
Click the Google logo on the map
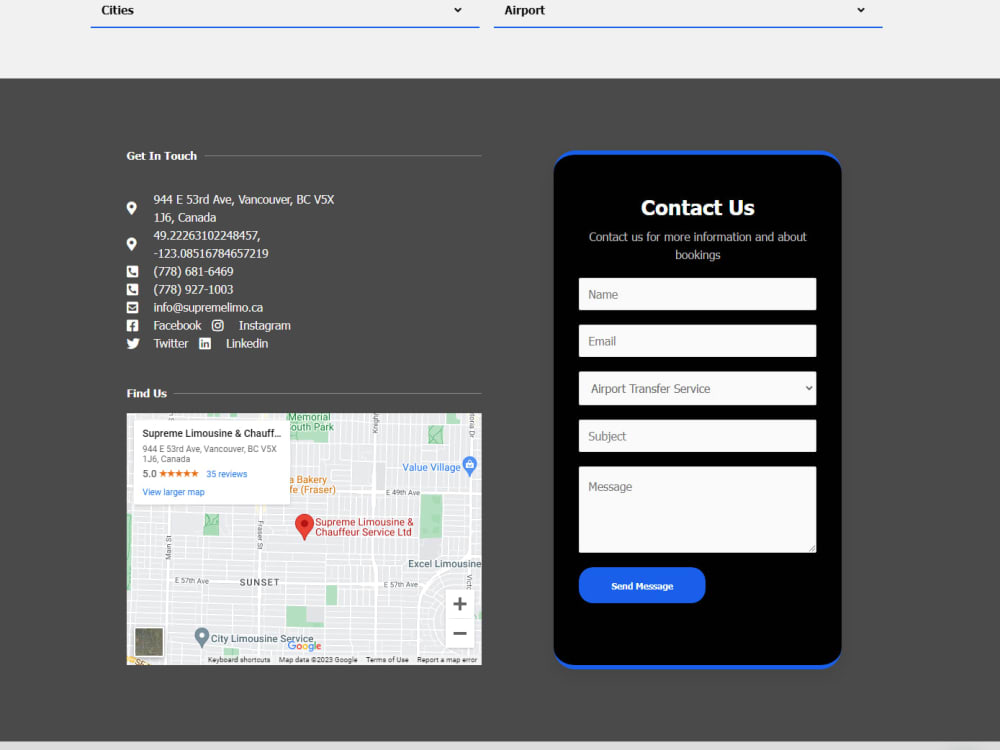click(304, 646)
